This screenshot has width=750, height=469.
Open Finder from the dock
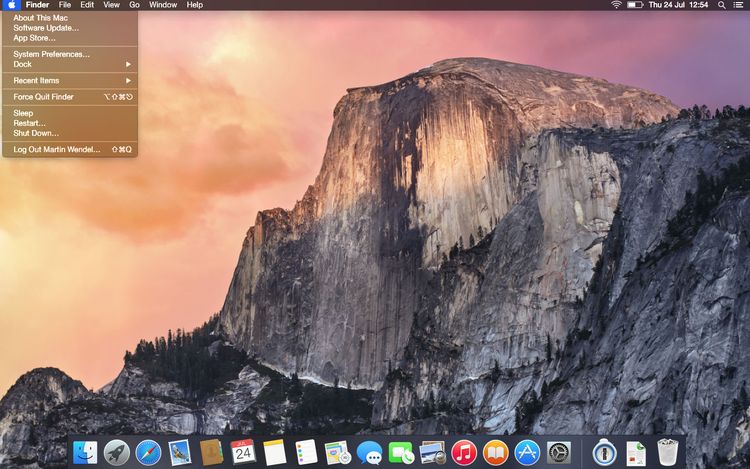pyautogui.click(x=85, y=452)
